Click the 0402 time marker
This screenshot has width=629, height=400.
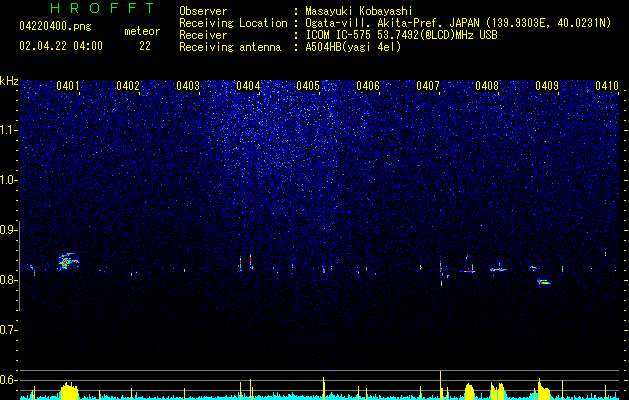click(128, 86)
